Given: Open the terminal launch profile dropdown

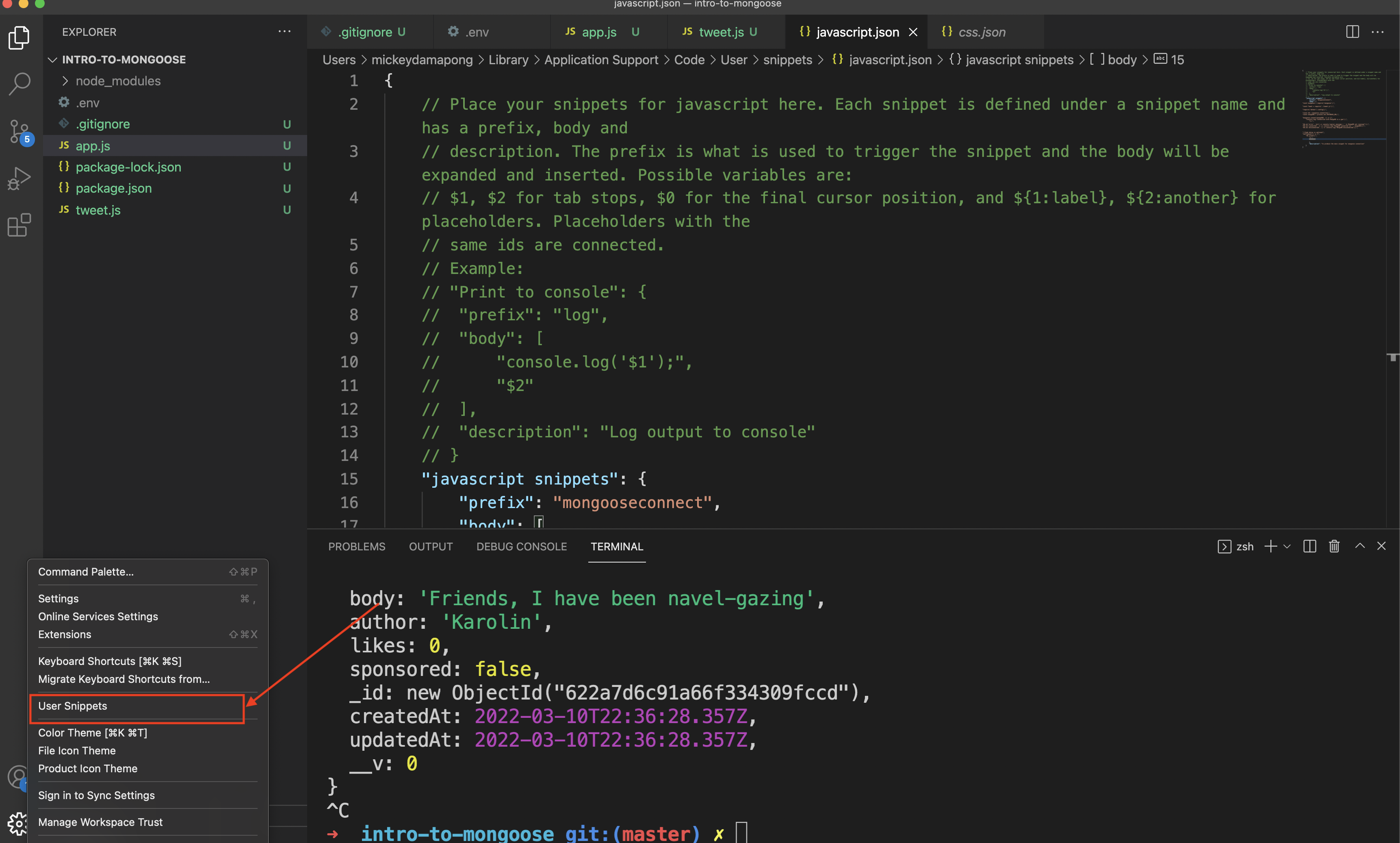Looking at the screenshot, I should pos(1287,546).
